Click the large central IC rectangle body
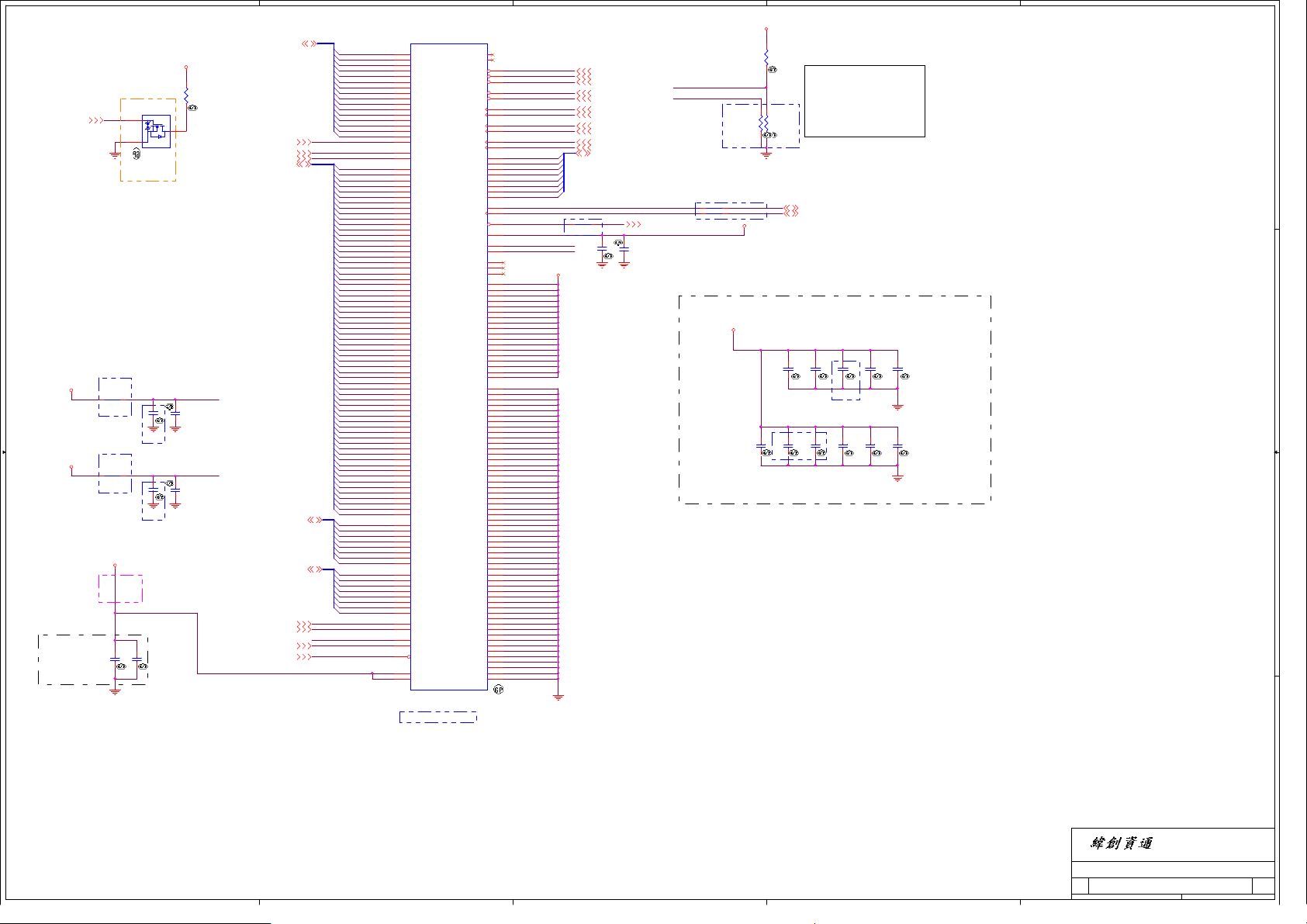Viewport: 1307px width, 924px height. [x=449, y=366]
